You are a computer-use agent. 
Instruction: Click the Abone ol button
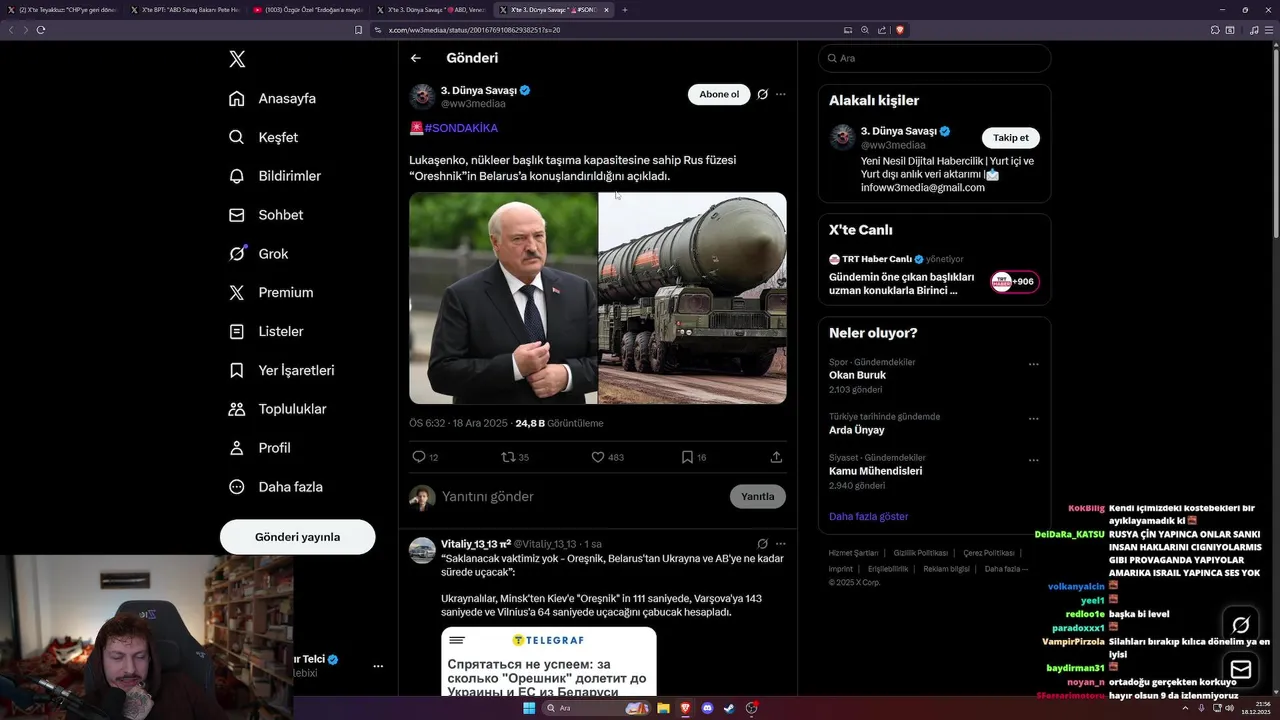[x=719, y=94]
